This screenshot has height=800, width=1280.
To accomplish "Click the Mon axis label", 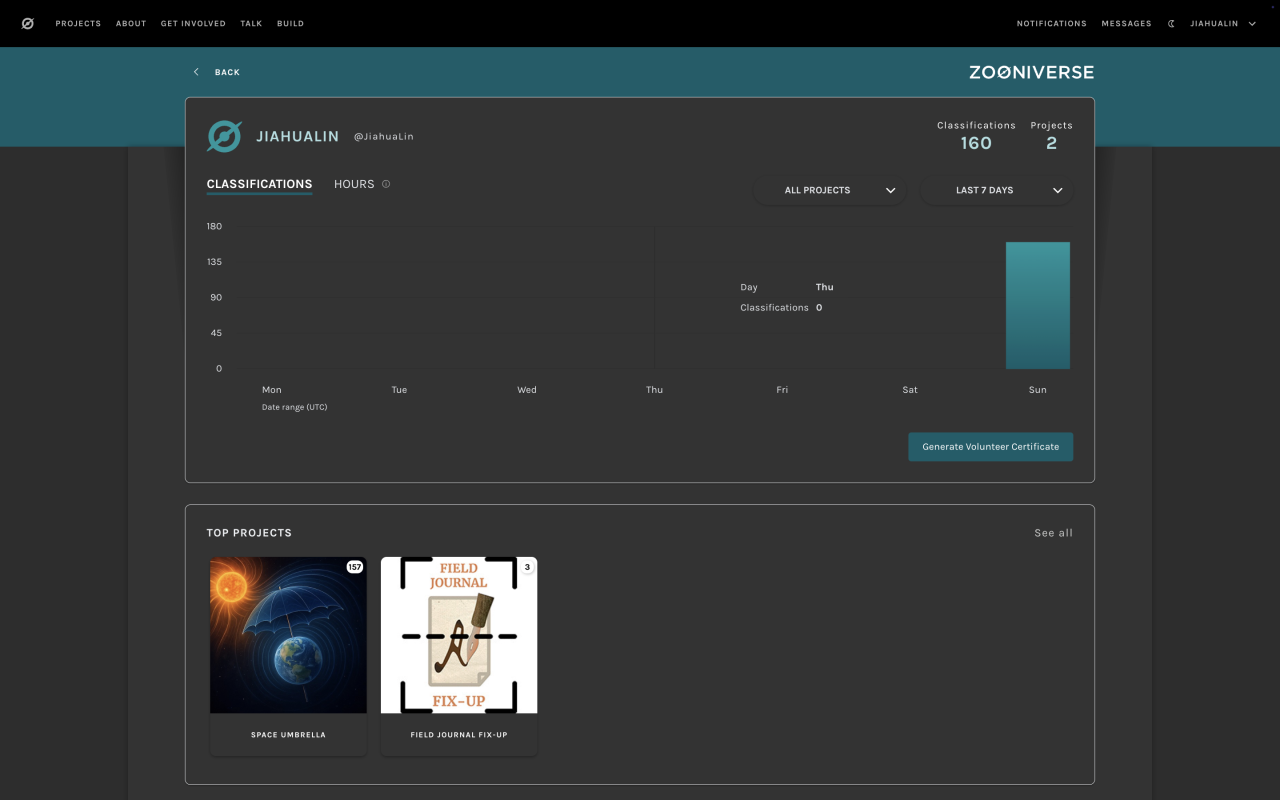I will pos(272,390).
